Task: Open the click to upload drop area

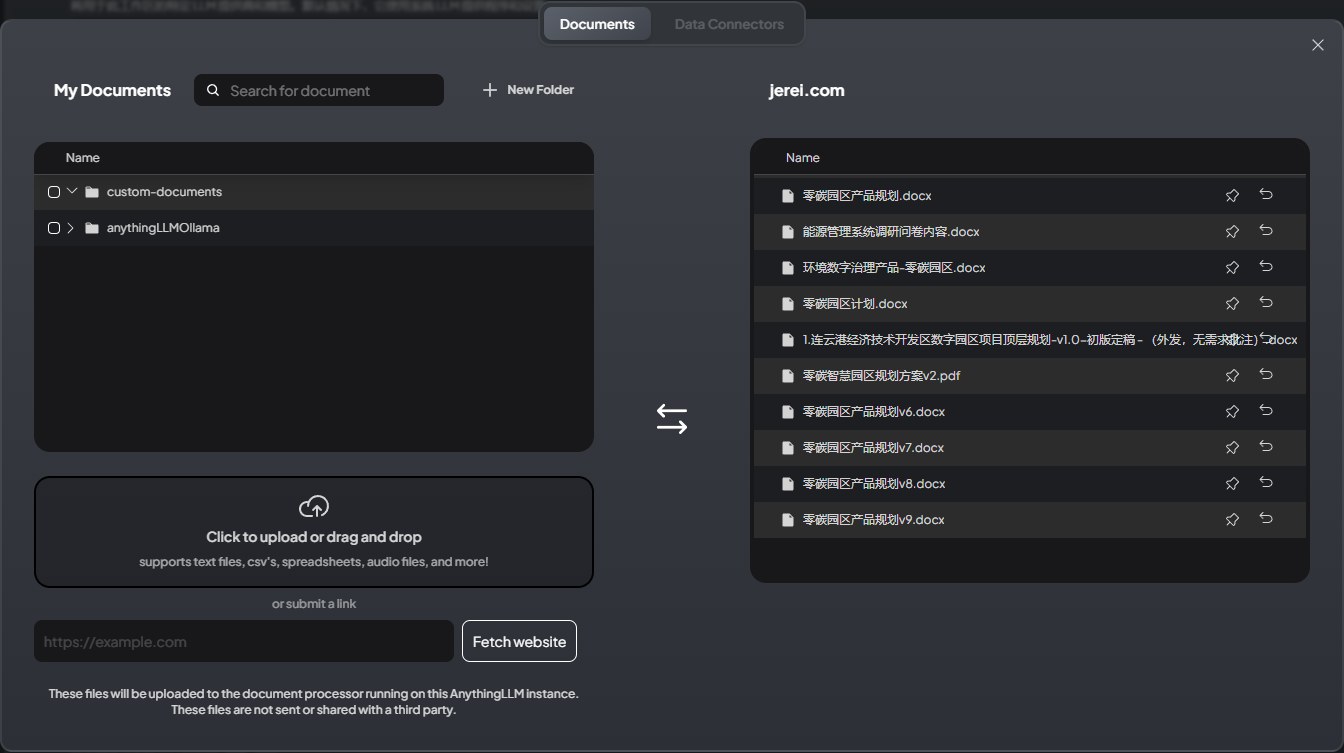Action: click(314, 532)
